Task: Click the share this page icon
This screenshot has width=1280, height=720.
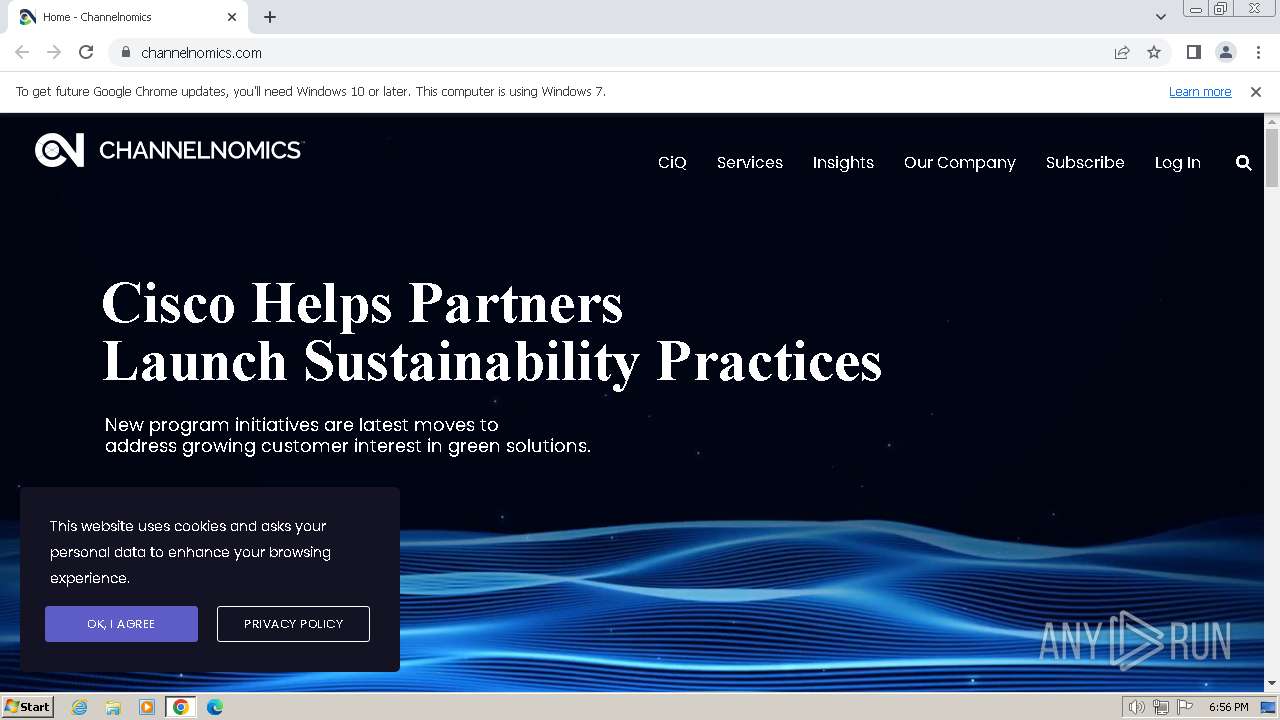Action: [x=1122, y=52]
